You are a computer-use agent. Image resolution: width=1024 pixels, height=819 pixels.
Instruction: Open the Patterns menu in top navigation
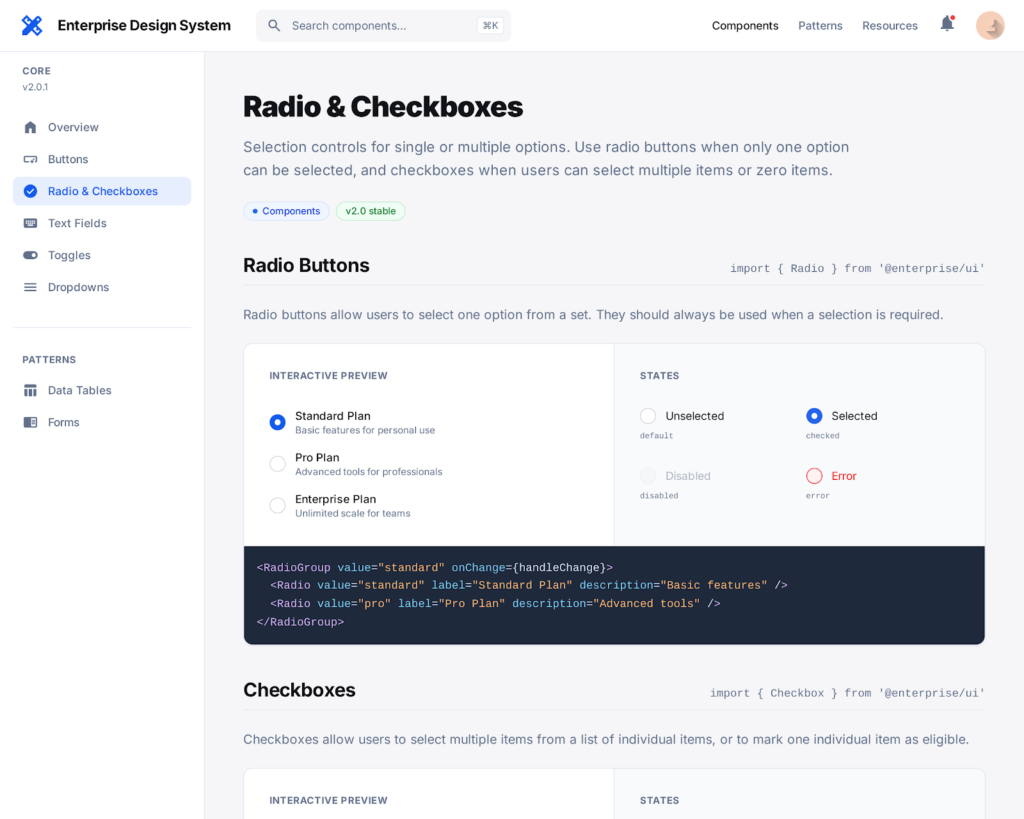820,26
